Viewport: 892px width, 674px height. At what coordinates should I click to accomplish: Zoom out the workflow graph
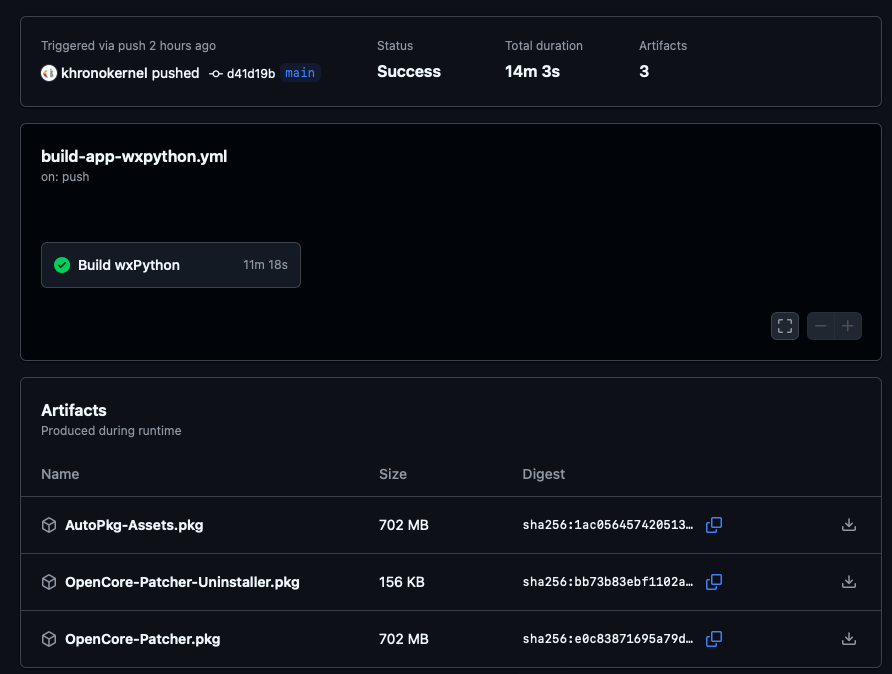[x=821, y=326]
